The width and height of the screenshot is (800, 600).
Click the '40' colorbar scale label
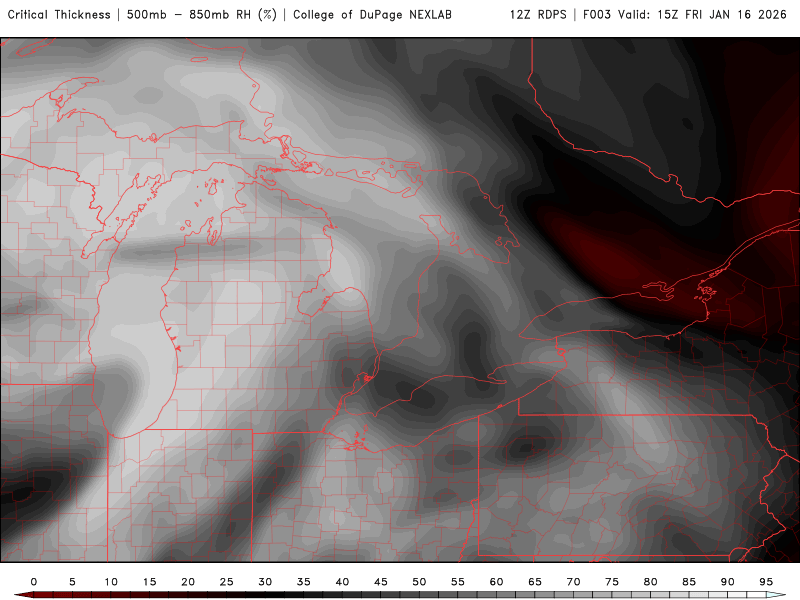point(342,582)
